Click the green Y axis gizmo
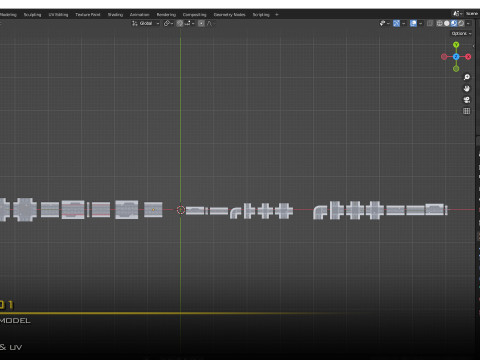The image size is (480, 360). pyautogui.click(x=456, y=45)
